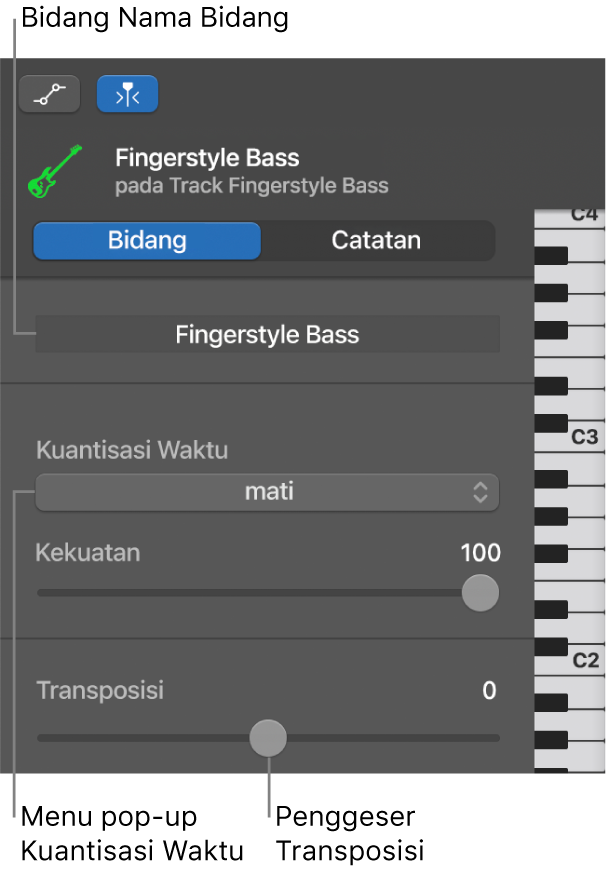Switch to the Catatan tab
606x870 pixels.
(x=377, y=240)
